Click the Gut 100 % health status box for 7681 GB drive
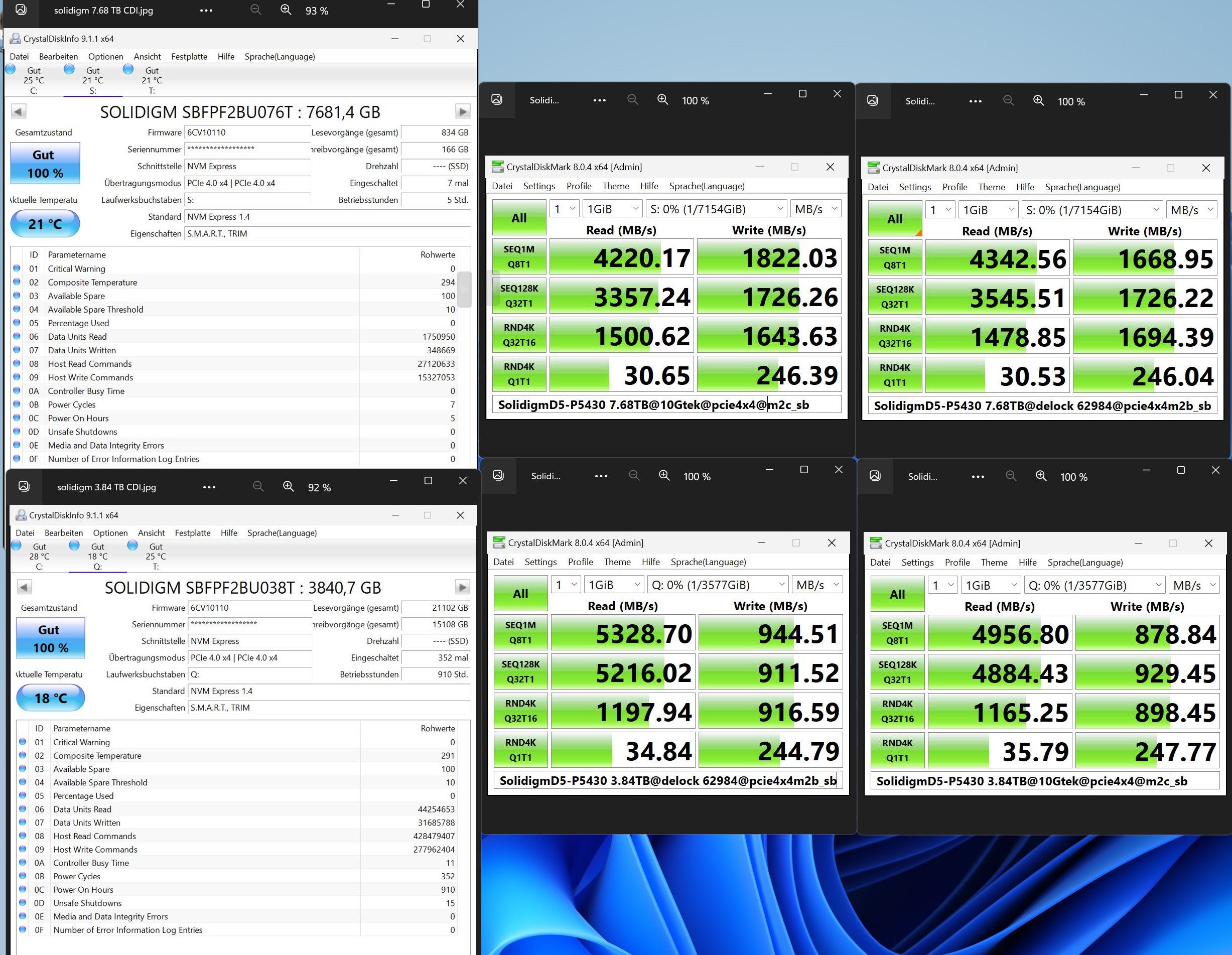1232x955 pixels. pos(45,164)
